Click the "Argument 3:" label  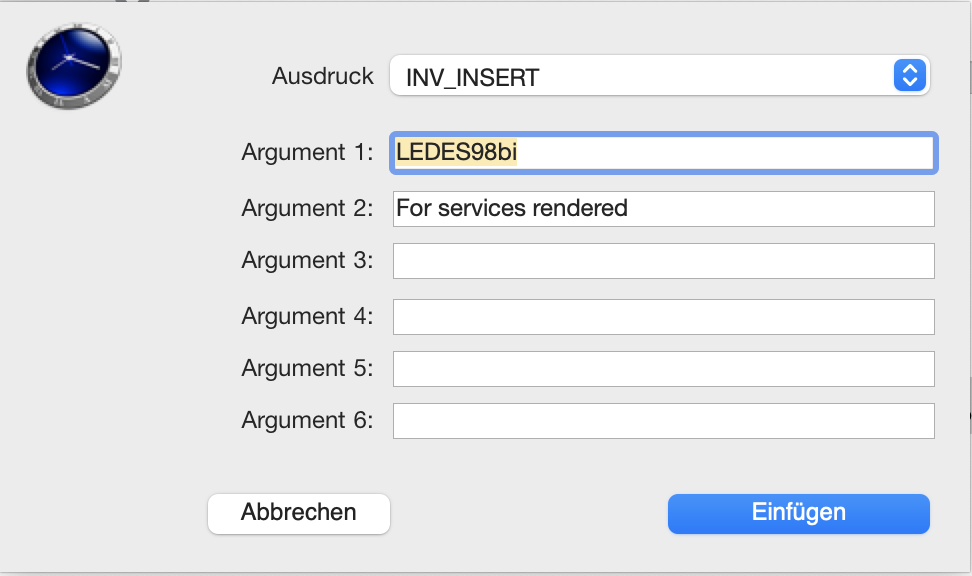pyautogui.click(x=307, y=260)
